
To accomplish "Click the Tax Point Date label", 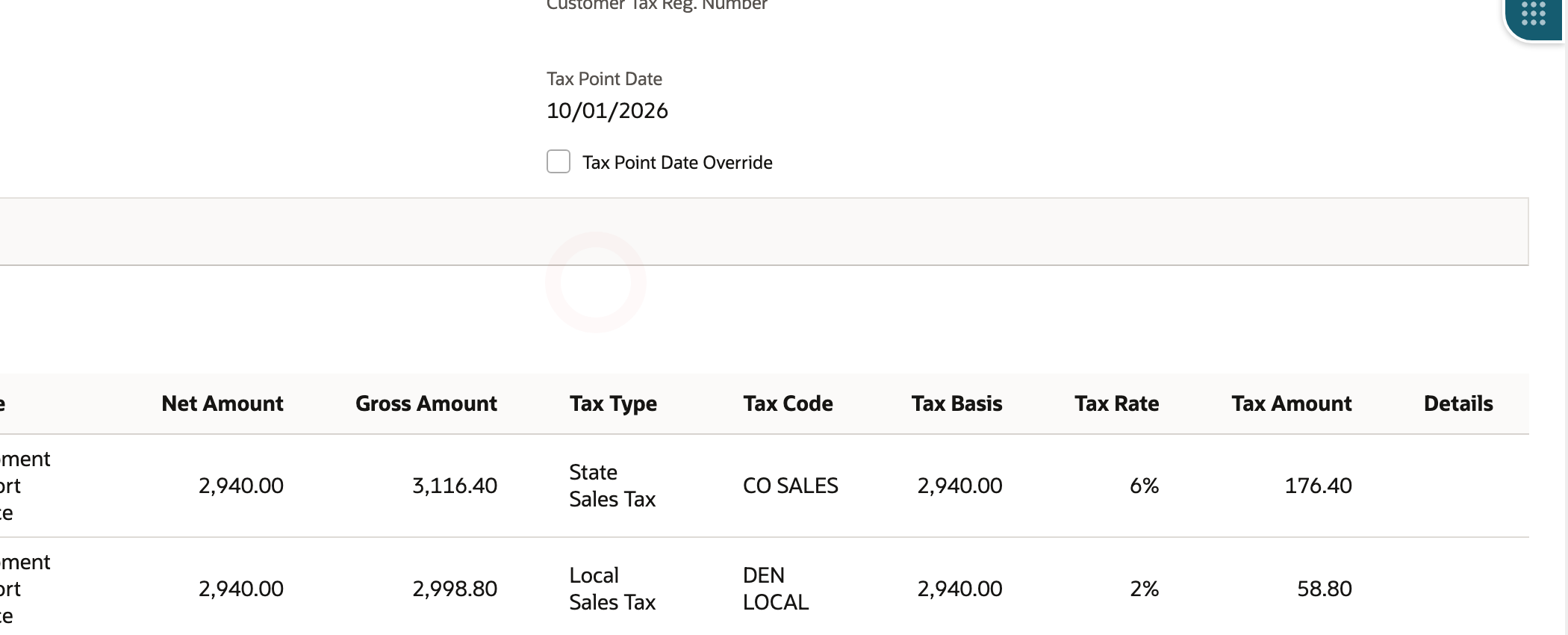I will (x=604, y=78).
